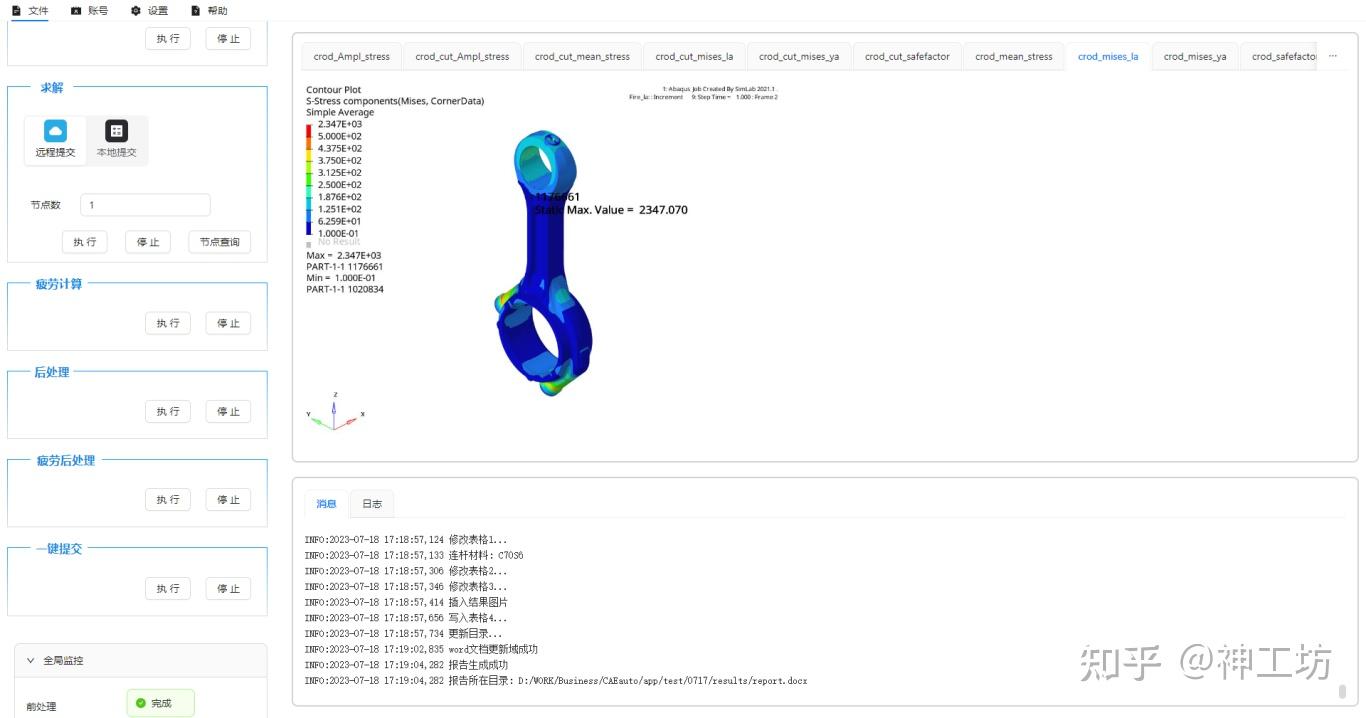Select the 消息 tab
This screenshot has height=718, width=1366.
click(x=327, y=503)
